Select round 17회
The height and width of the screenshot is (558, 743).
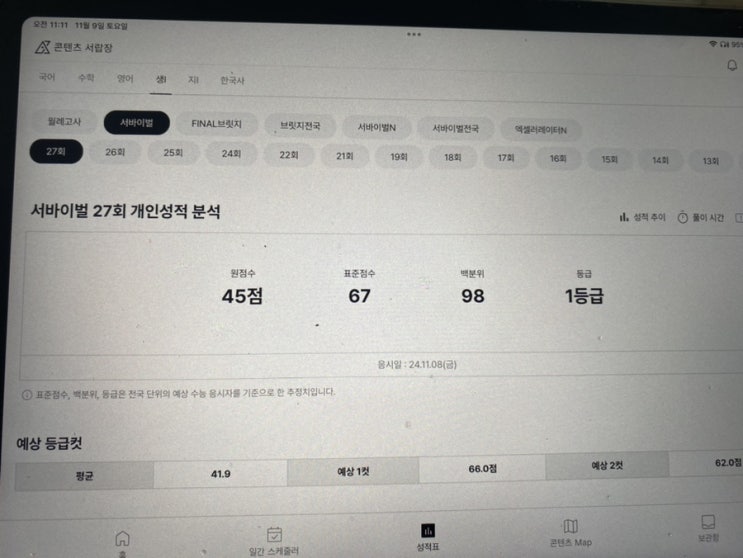tap(506, 158)
